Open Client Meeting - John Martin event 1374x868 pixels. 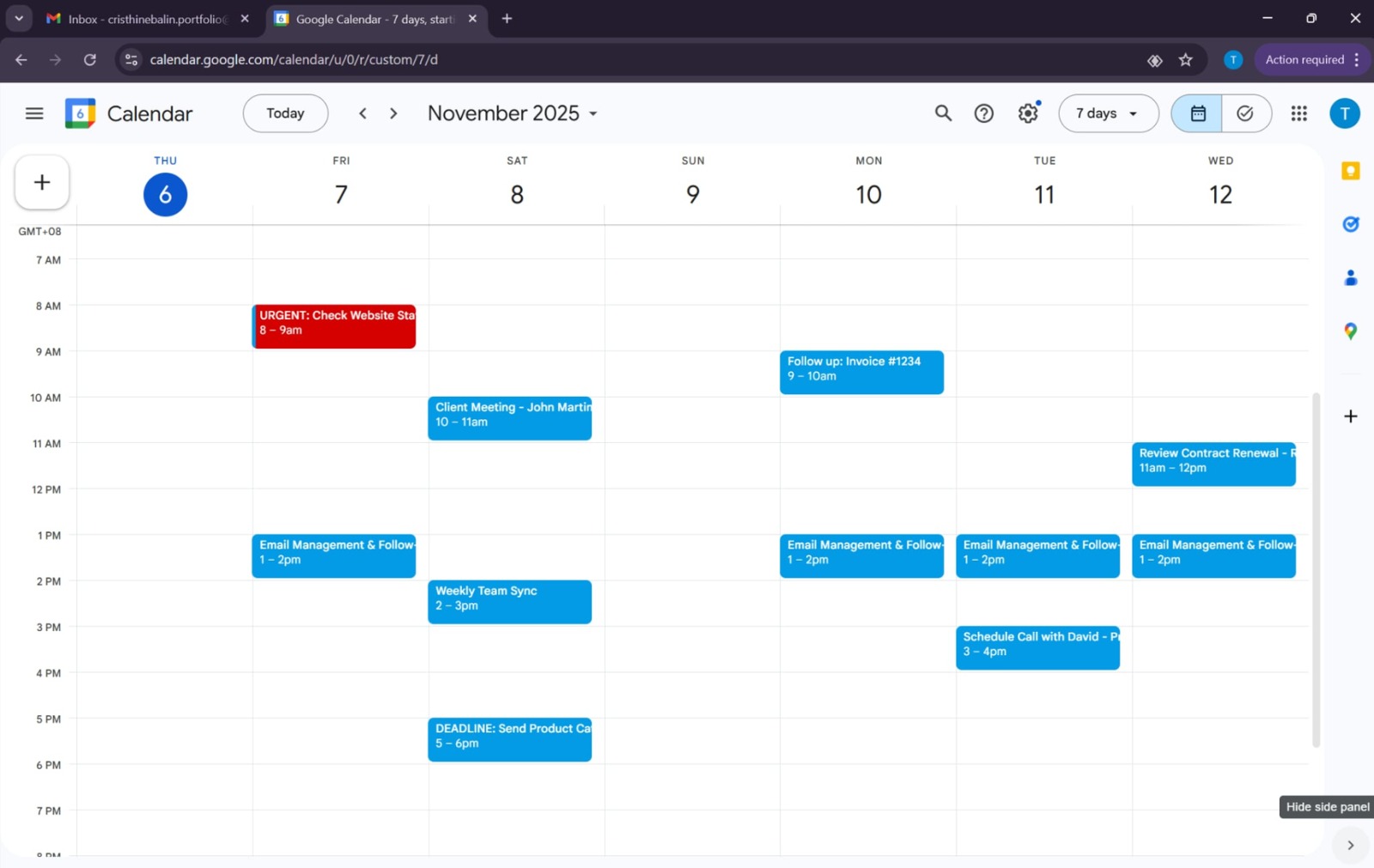[x=510, y=418]
